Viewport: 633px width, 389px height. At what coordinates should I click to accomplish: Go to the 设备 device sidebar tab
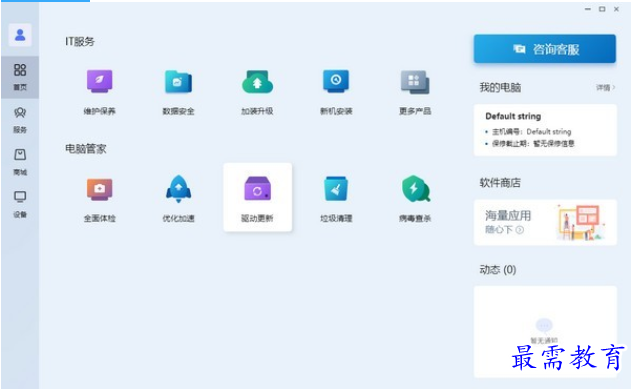pos(20,204)
